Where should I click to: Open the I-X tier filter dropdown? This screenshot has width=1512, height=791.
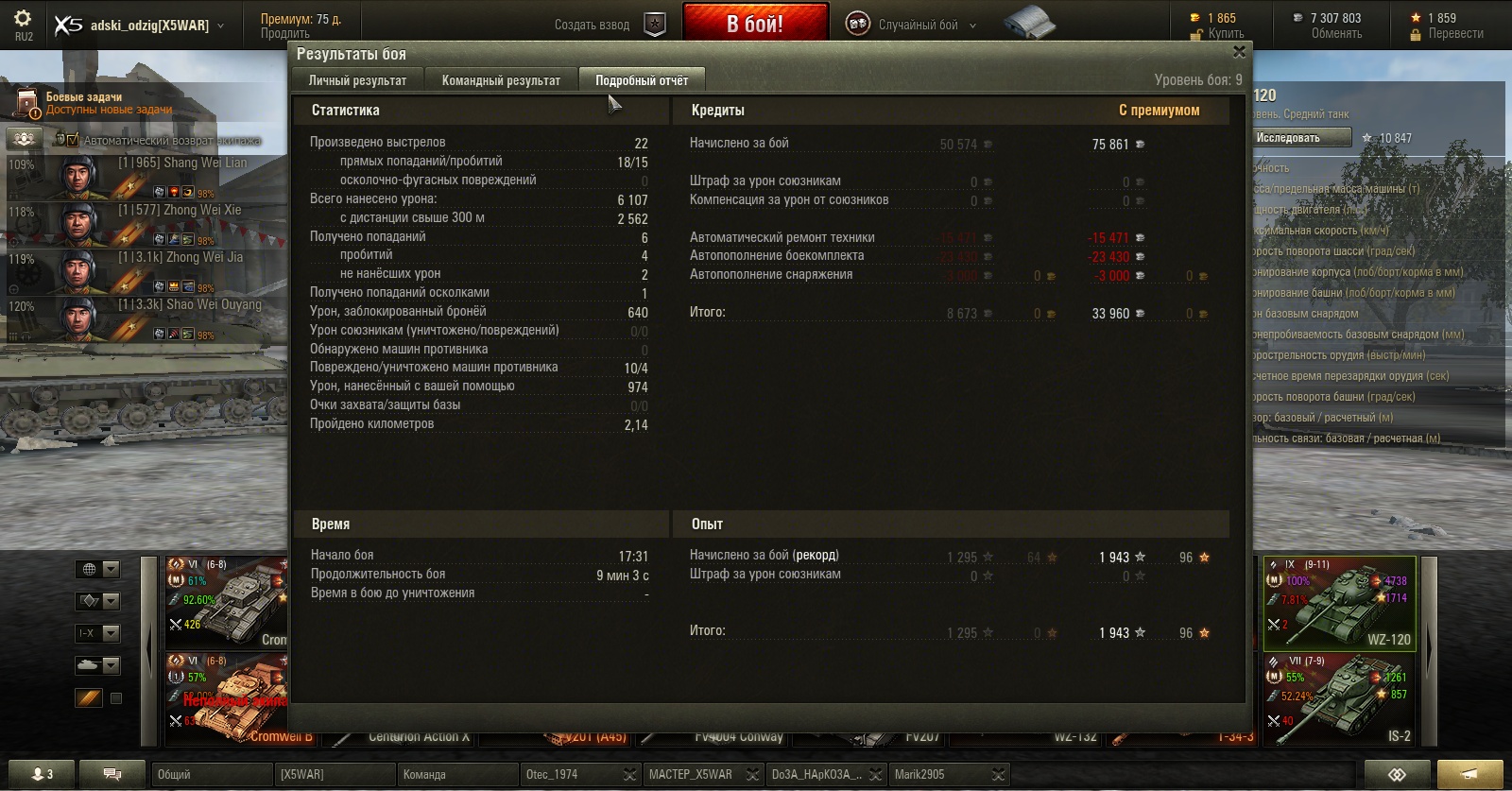pyautogui.click(x=98, y=633)
